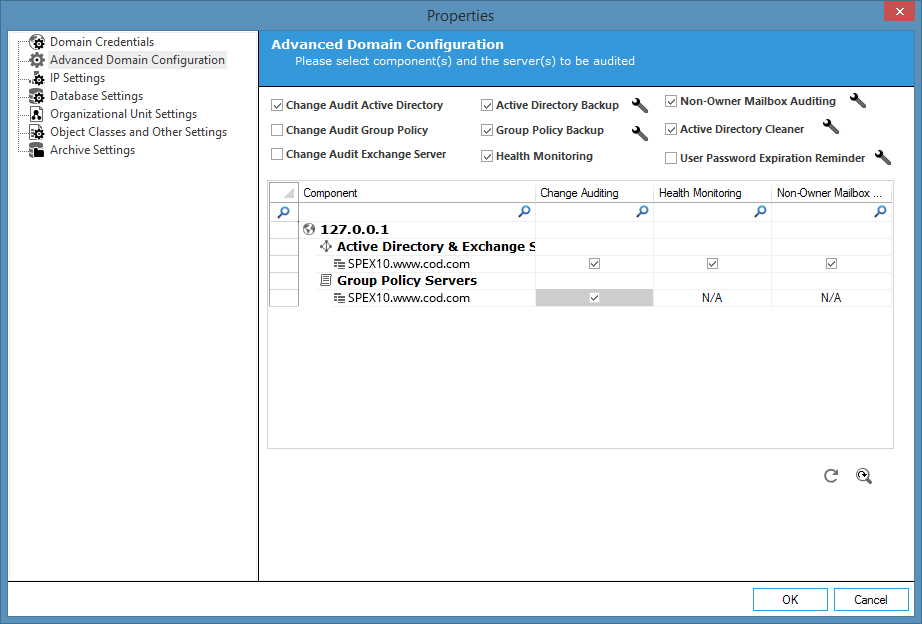Click the grid select-all corner cell
The image size is (922, 624).
tap(284, 193)
